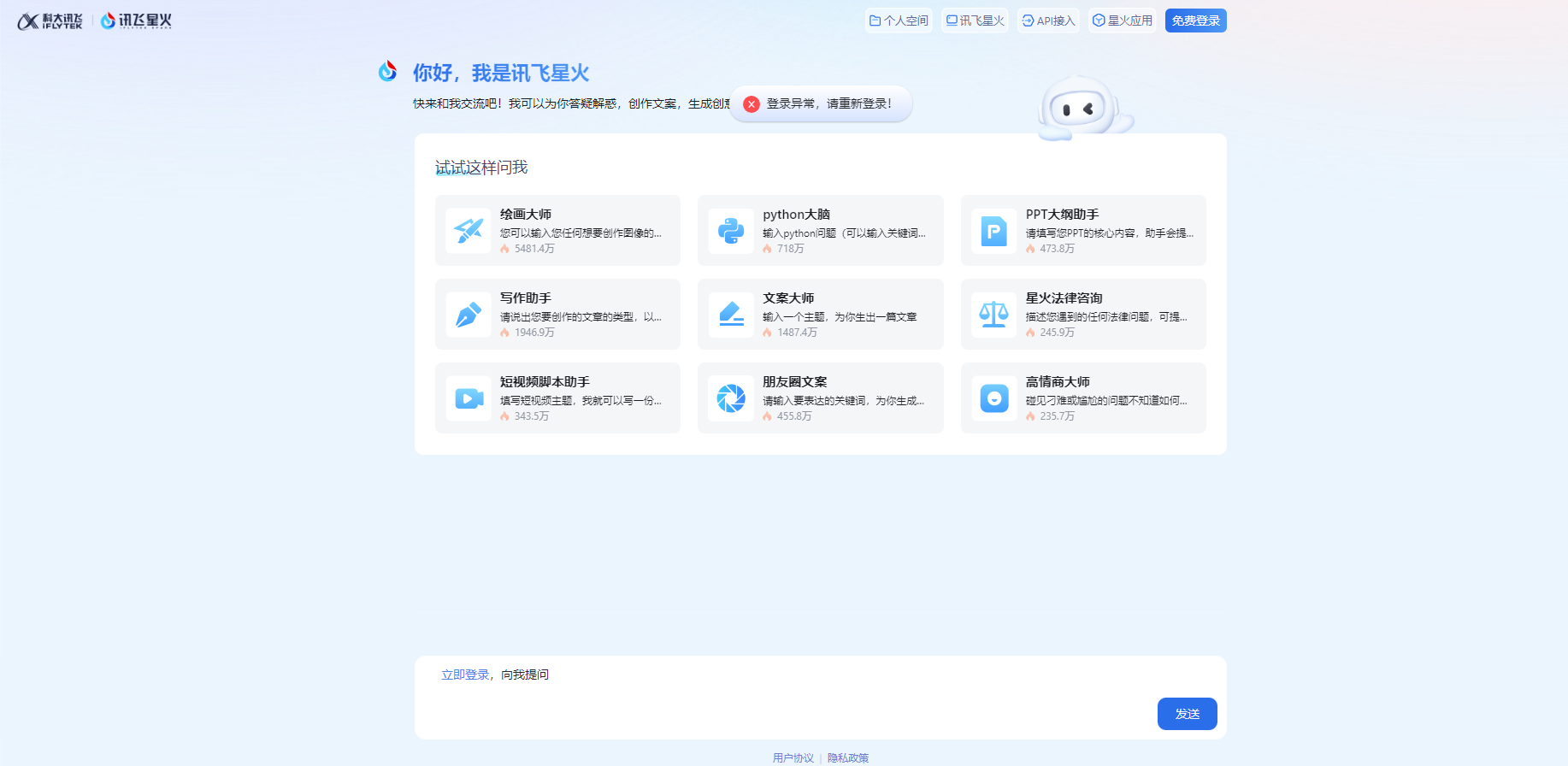1568x766 pixels.
Task: Open the 文案大师 edit icon
Action: click(x=731, y=315)
